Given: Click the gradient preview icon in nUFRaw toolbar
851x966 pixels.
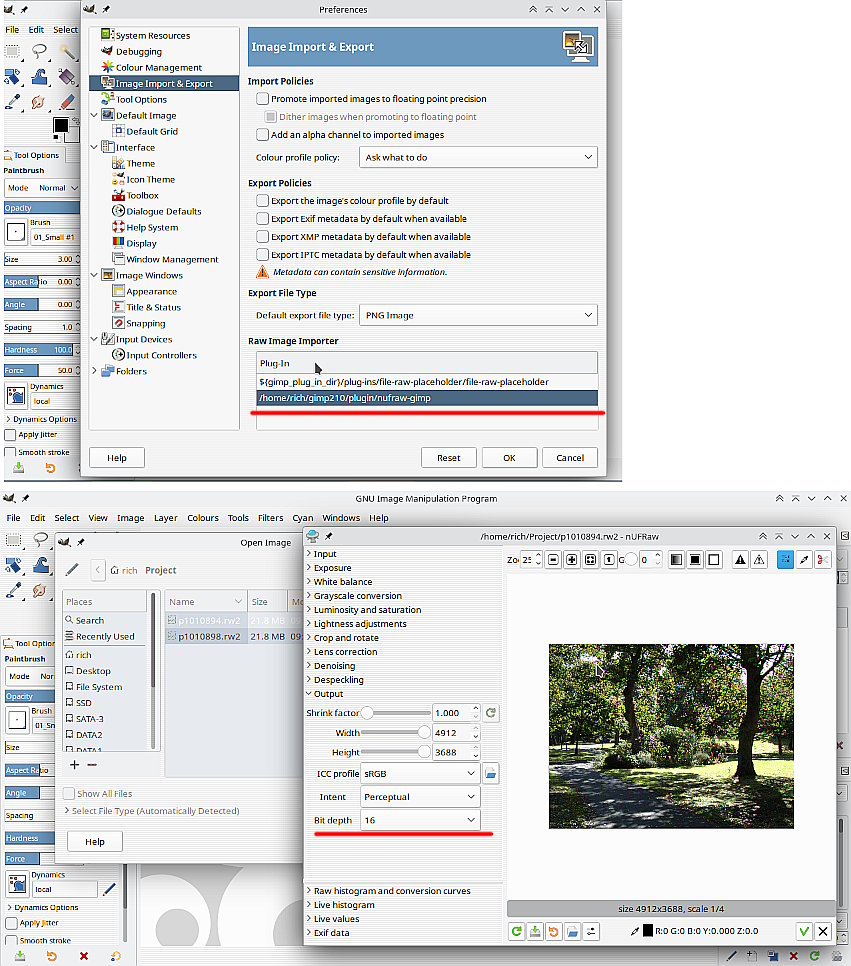Looking at the screenshot, I should (677, 559).
